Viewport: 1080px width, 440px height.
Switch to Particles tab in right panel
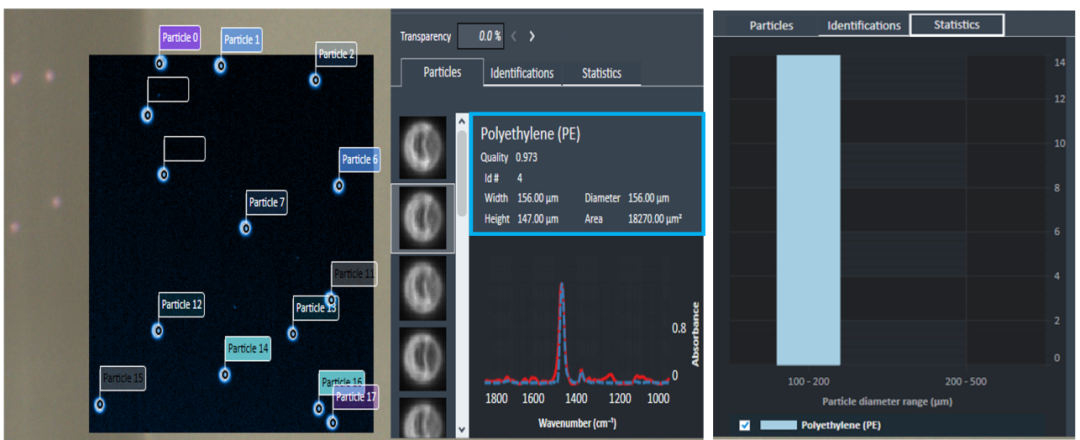click(x=771, y=25)
